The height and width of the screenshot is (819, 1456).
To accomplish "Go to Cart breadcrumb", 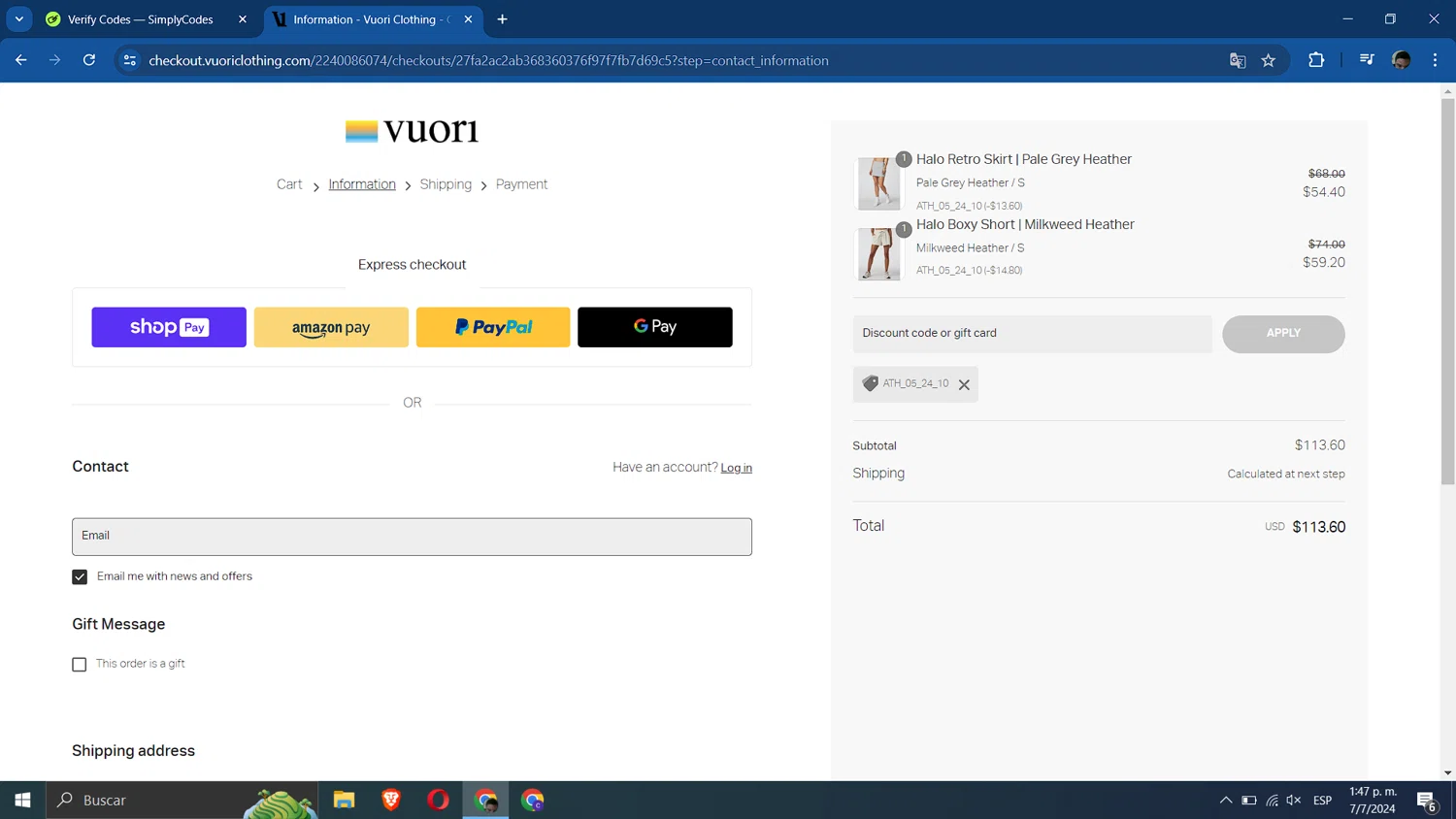I will pos(289,184).
